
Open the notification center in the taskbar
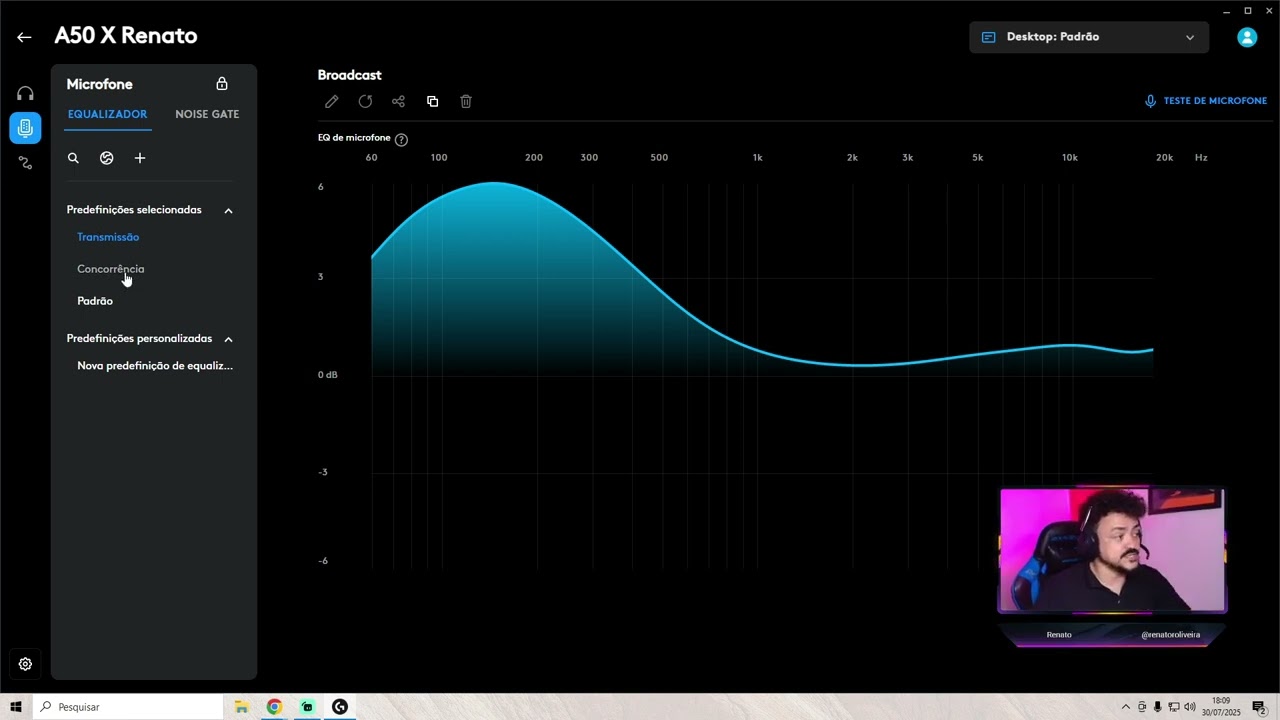pos(1260,707)
